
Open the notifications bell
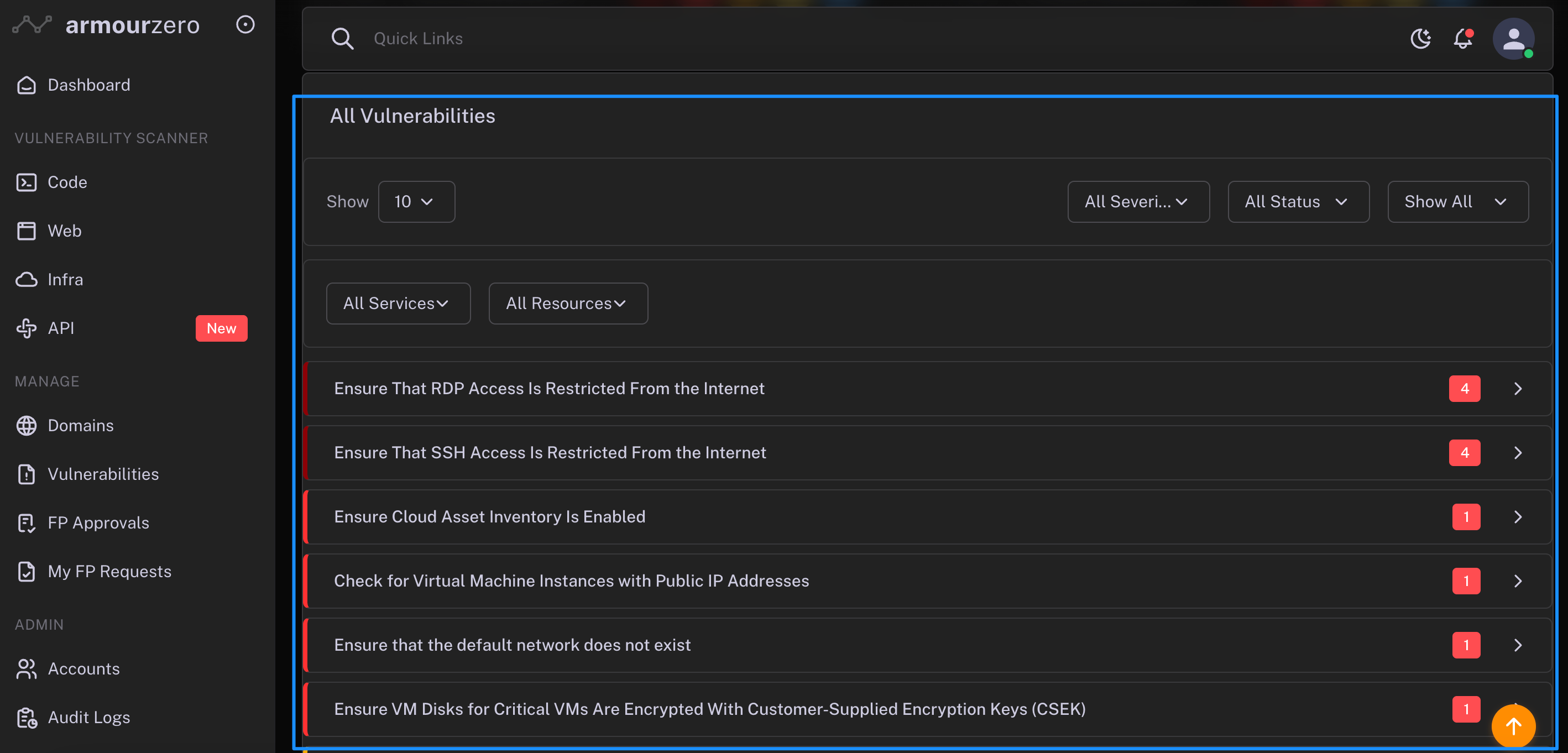pyautogui.click(x=1463, y=38)
